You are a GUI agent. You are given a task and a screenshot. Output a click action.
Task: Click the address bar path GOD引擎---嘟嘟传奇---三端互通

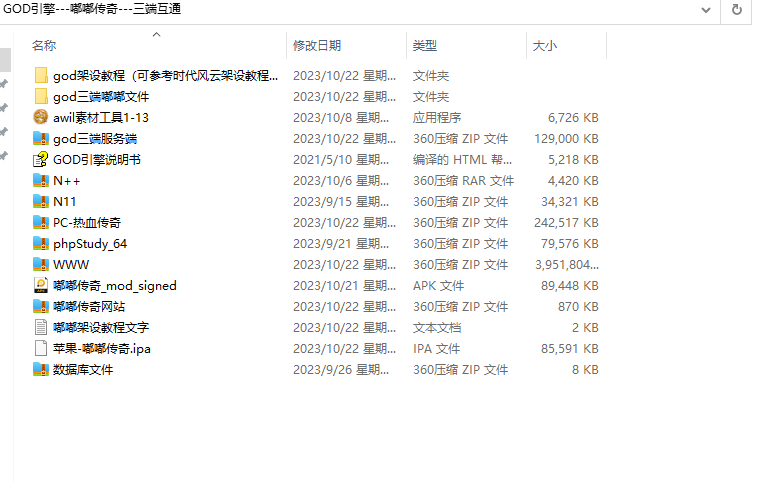tap(92, 9)
